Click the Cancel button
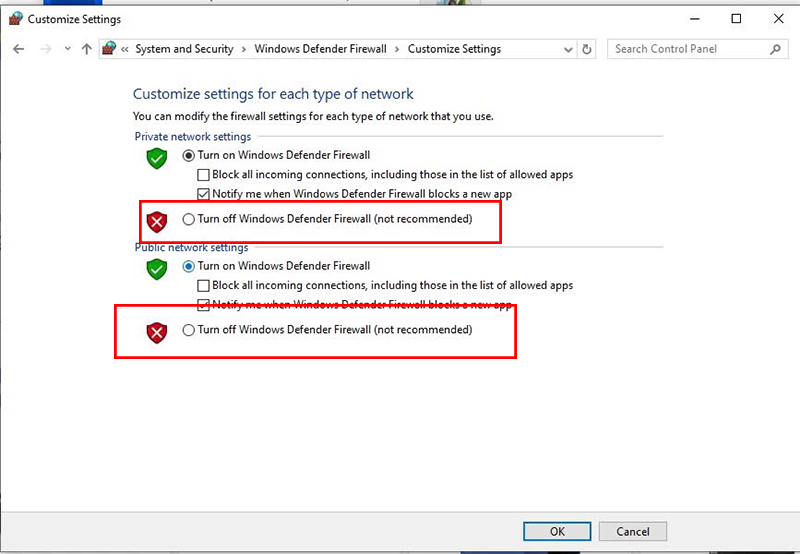 coord(633,532)
